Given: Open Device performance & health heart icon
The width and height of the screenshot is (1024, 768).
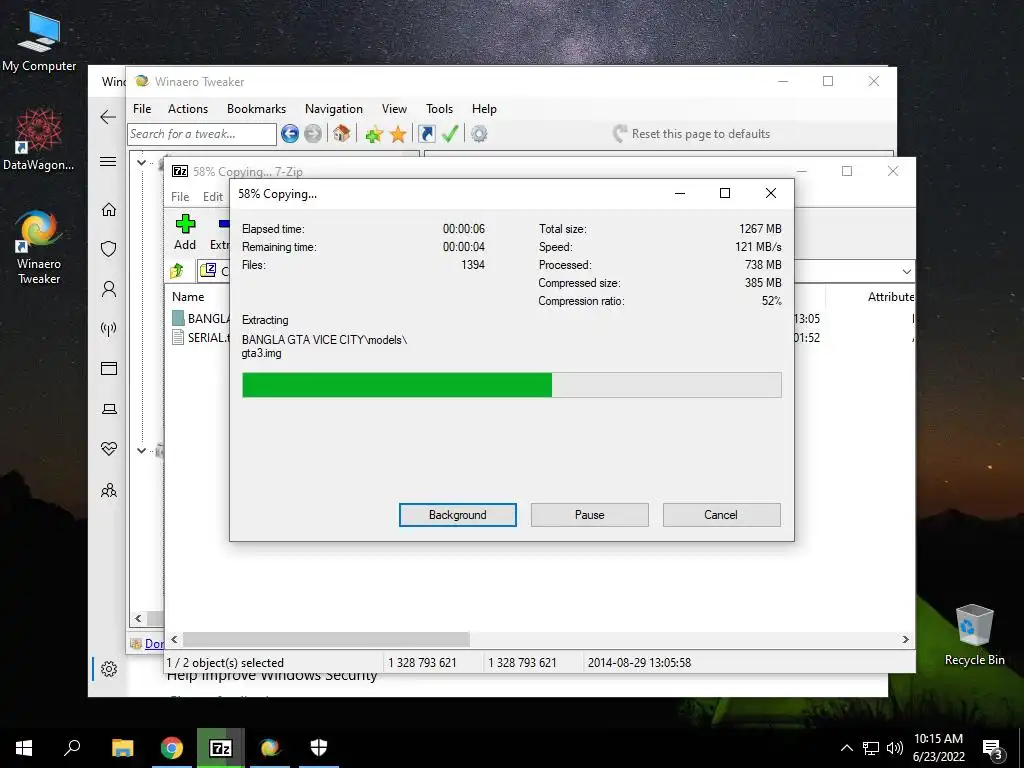Looking at the screenshot, I should point(109,449).
